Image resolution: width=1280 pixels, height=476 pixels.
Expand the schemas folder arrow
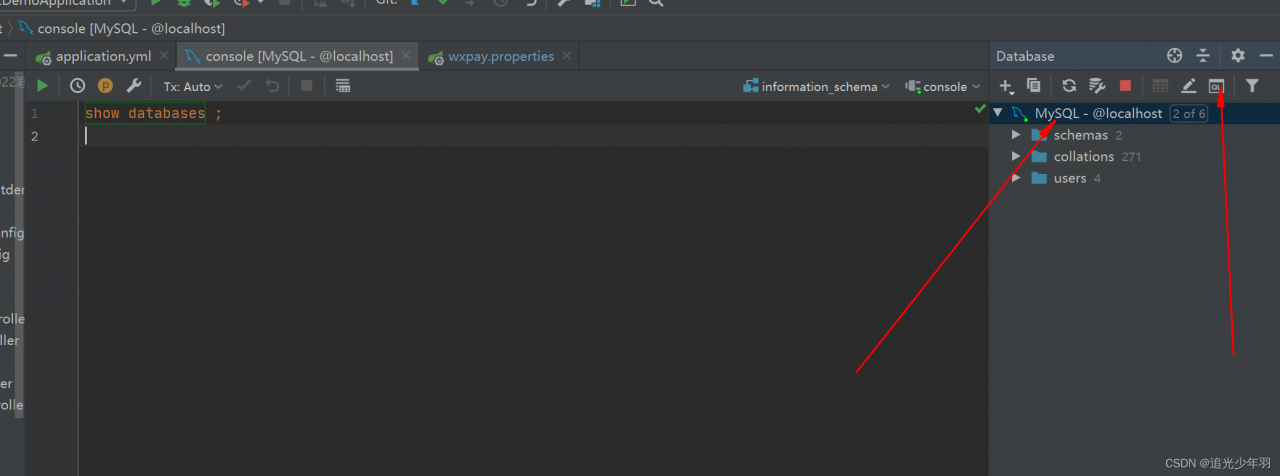(1016, 135)
